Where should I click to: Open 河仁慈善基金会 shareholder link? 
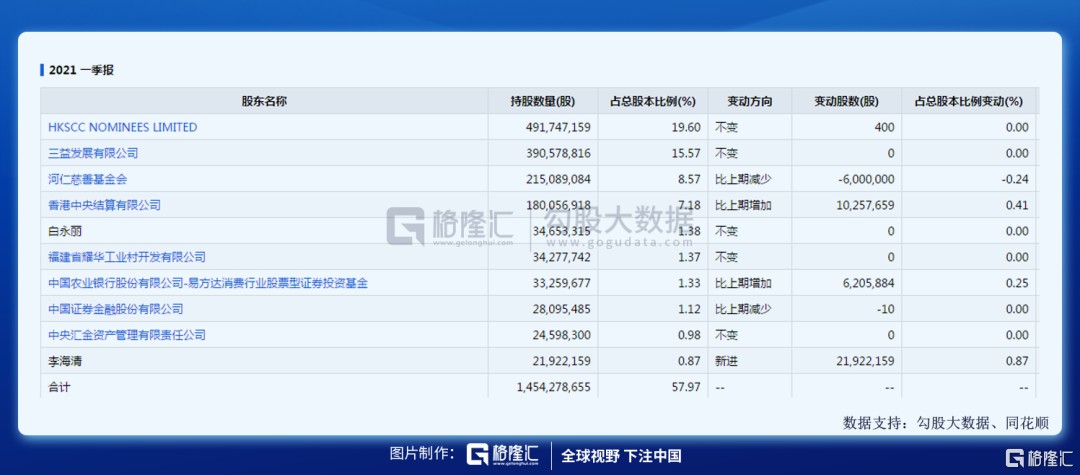(87, 179)
